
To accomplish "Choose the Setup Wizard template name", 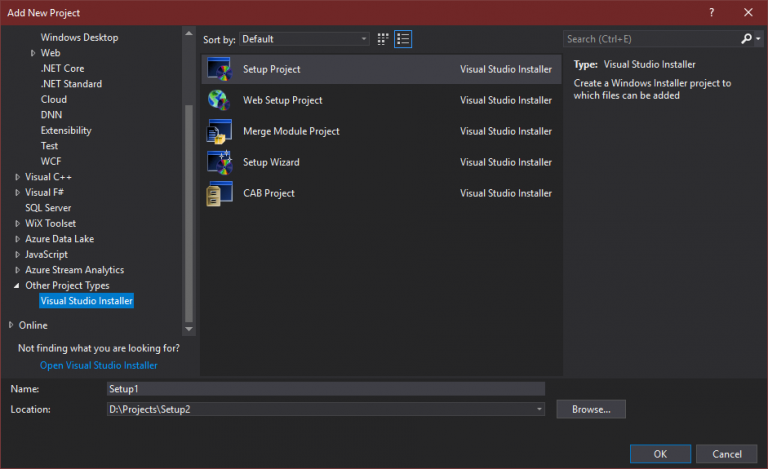I will (271, 162).
